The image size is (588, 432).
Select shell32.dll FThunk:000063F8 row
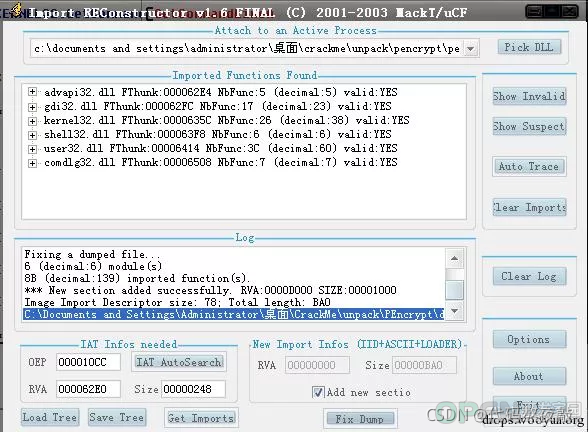(218, 134)
